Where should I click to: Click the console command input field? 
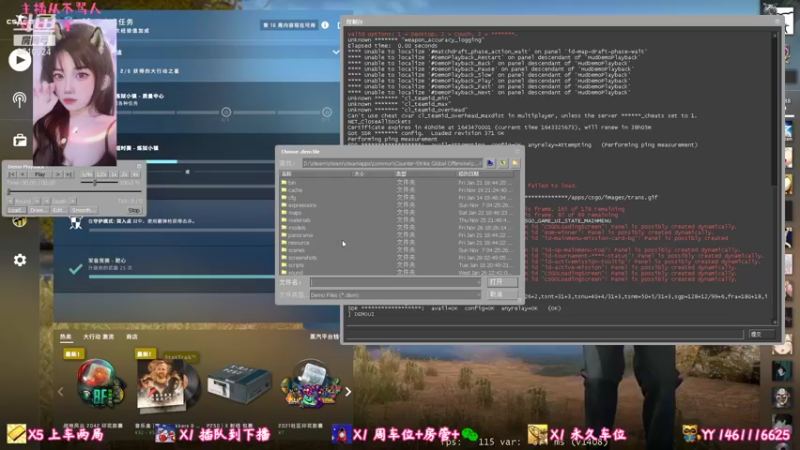pyautogui.click(x=545, y=334)
